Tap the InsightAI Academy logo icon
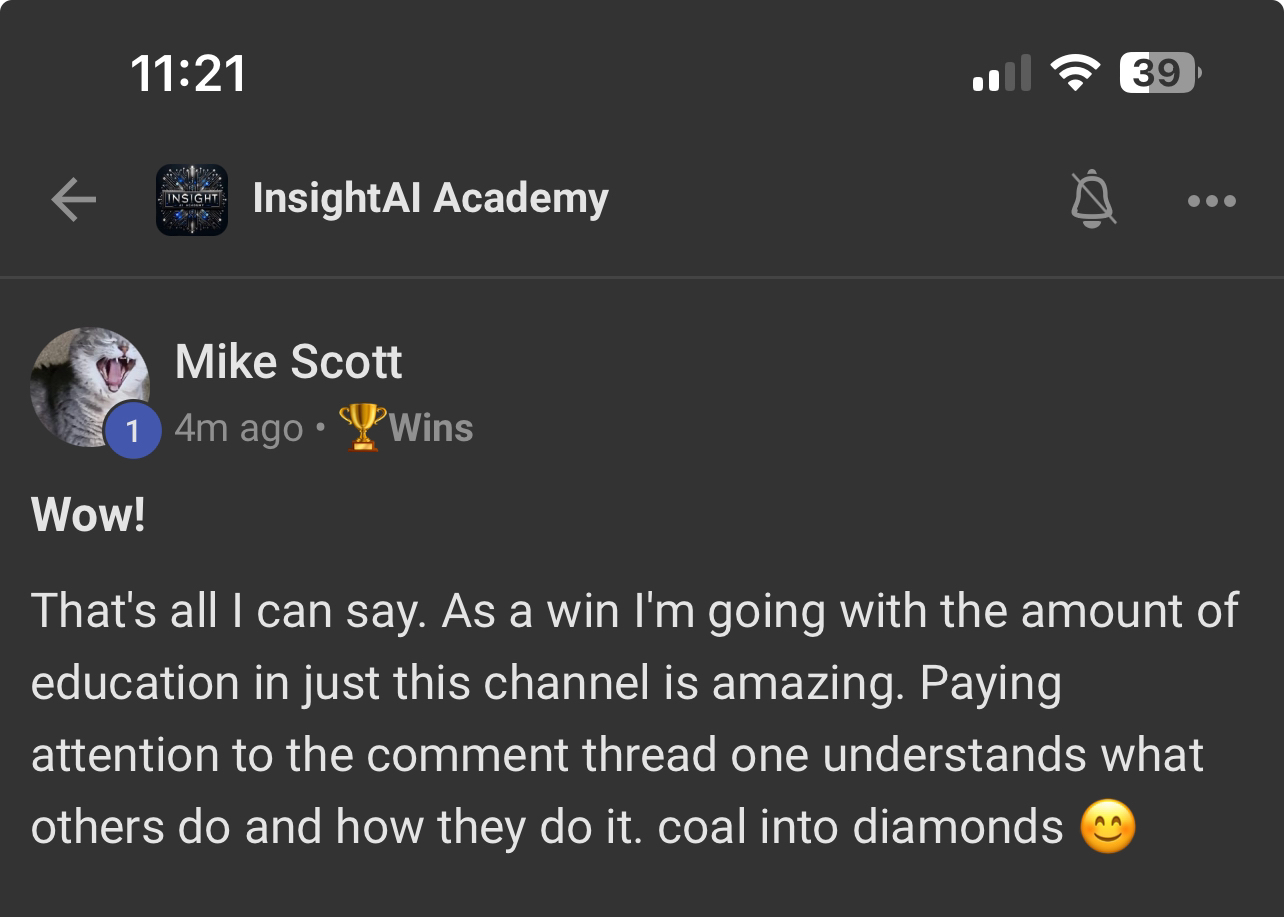The width and height of the screenshot is (1284, 917). click(x=192, y=200)
